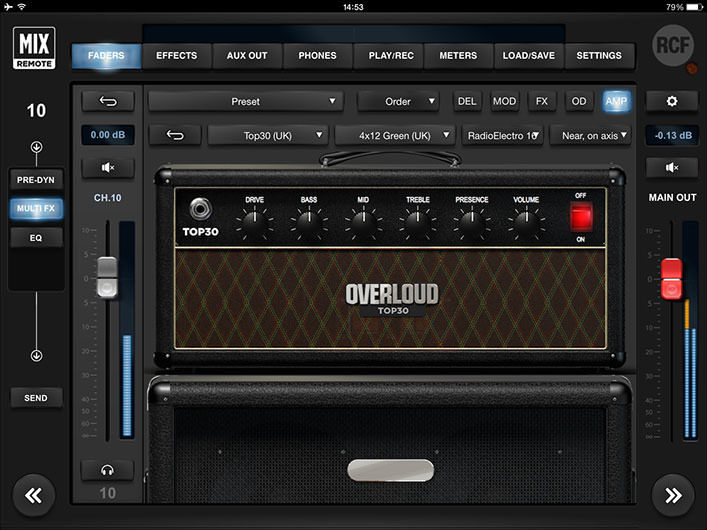Toggle the AMP effect section

(616, 101)
